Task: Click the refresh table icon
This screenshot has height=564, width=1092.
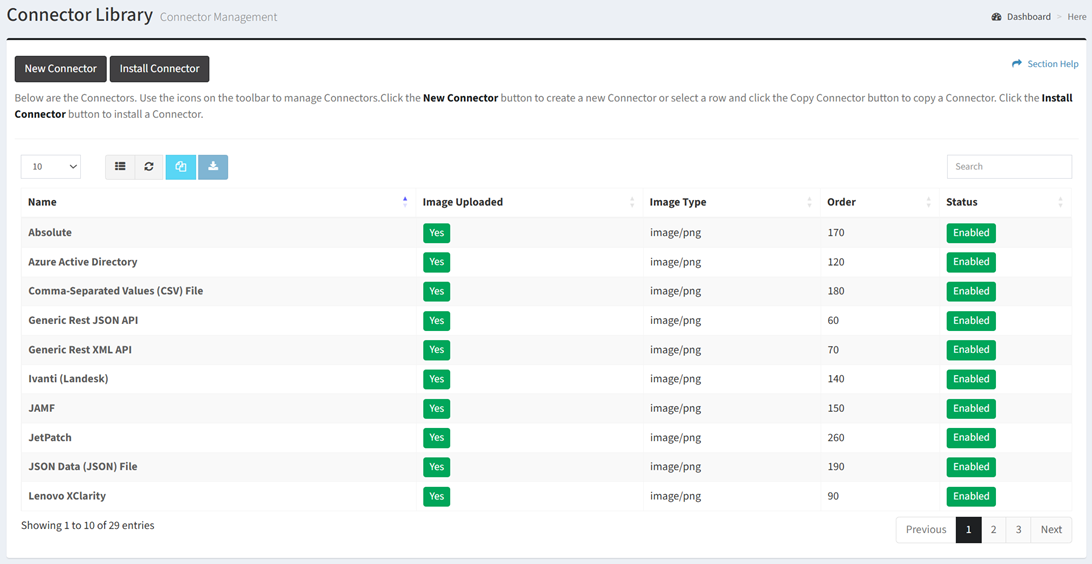Action: click(x=149, y=167)
